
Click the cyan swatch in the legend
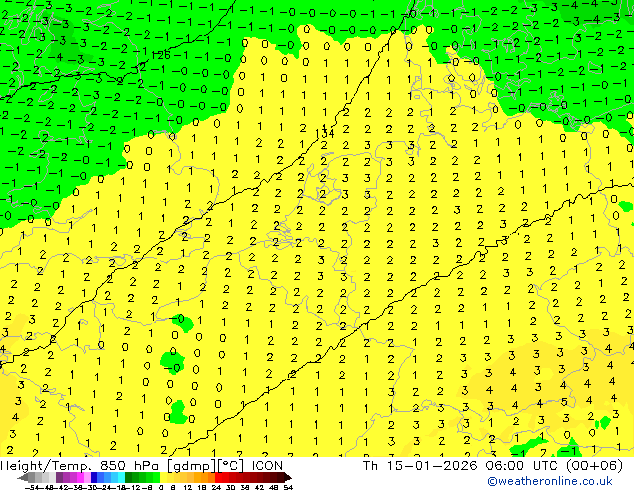121,477
